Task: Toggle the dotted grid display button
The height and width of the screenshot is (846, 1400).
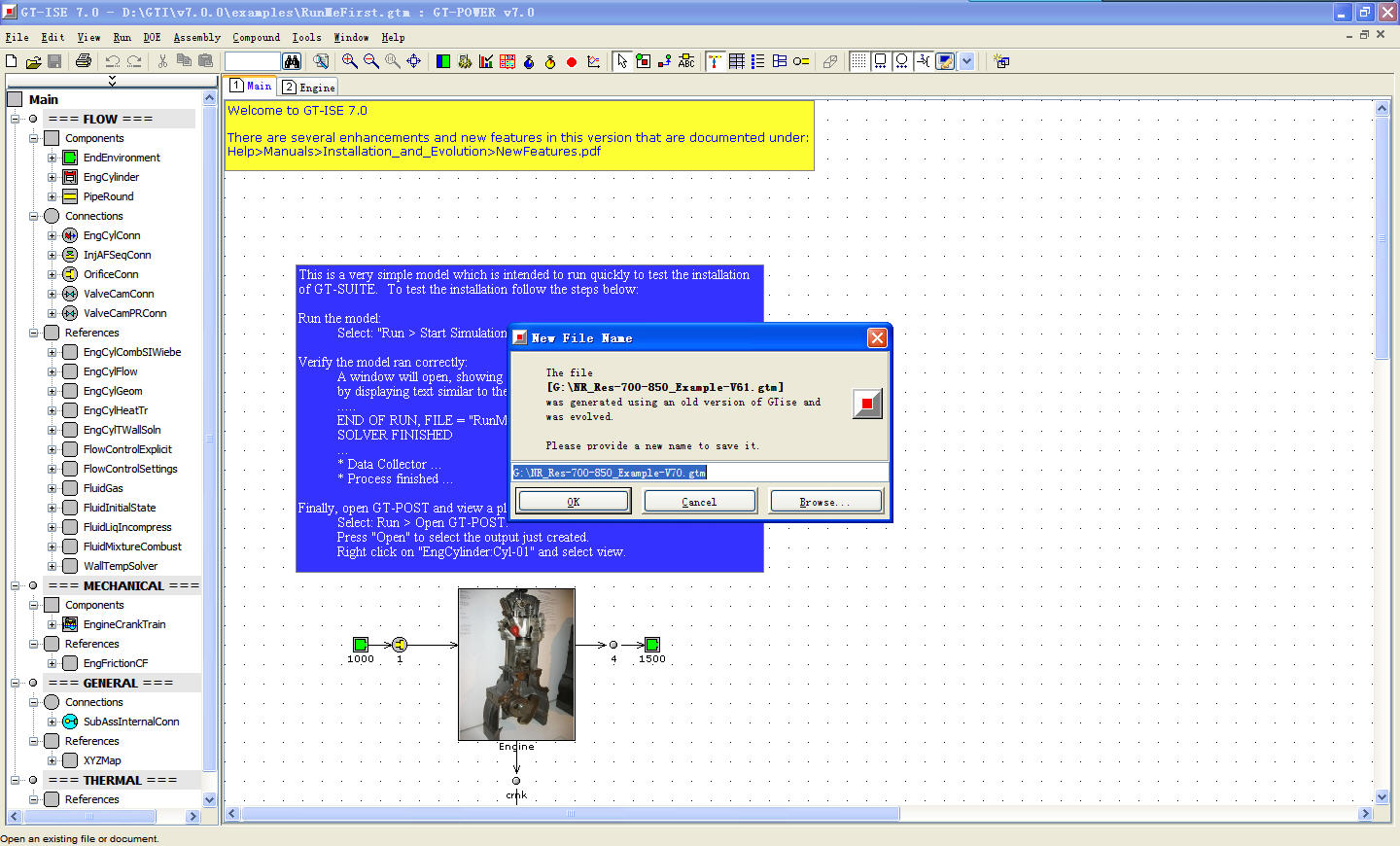Action: pos(859,61)
